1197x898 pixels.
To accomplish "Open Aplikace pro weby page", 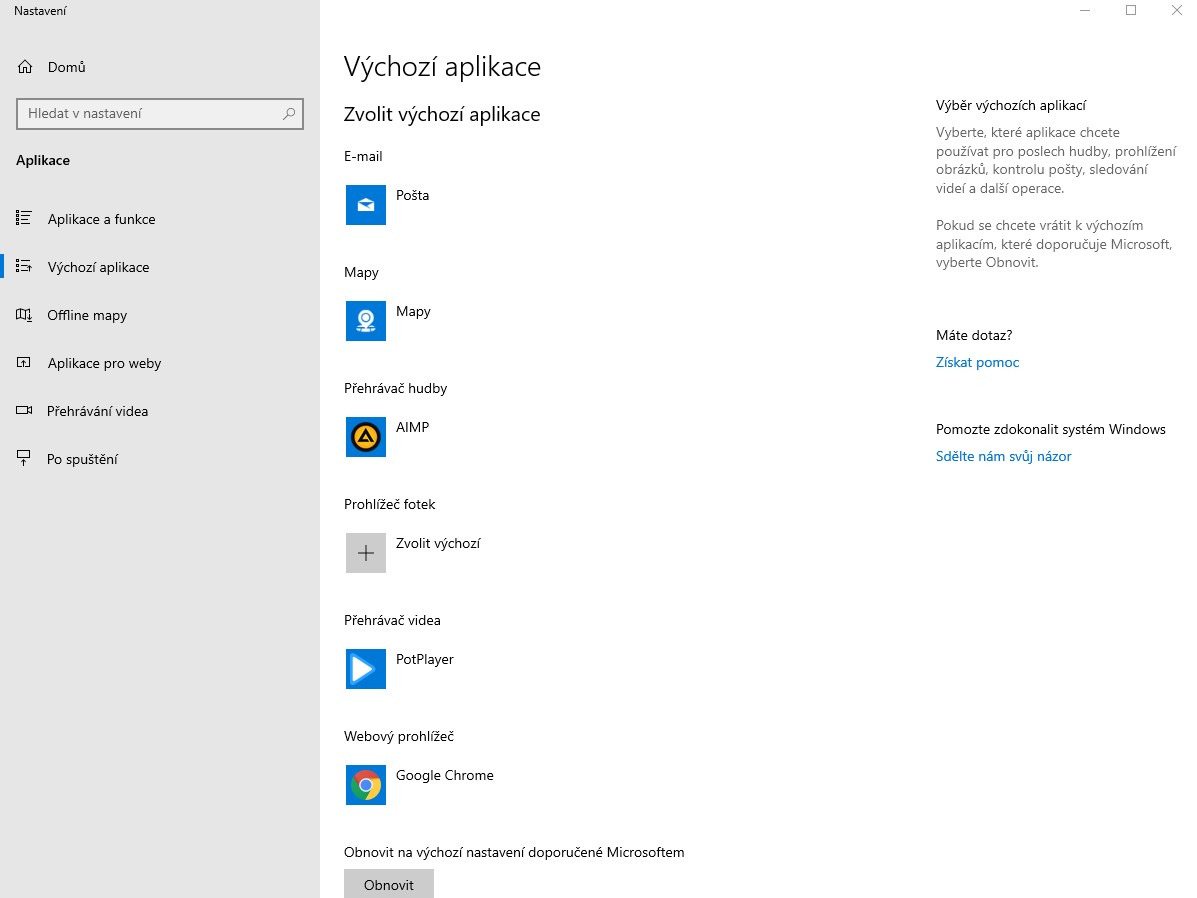I will (104, 363).
